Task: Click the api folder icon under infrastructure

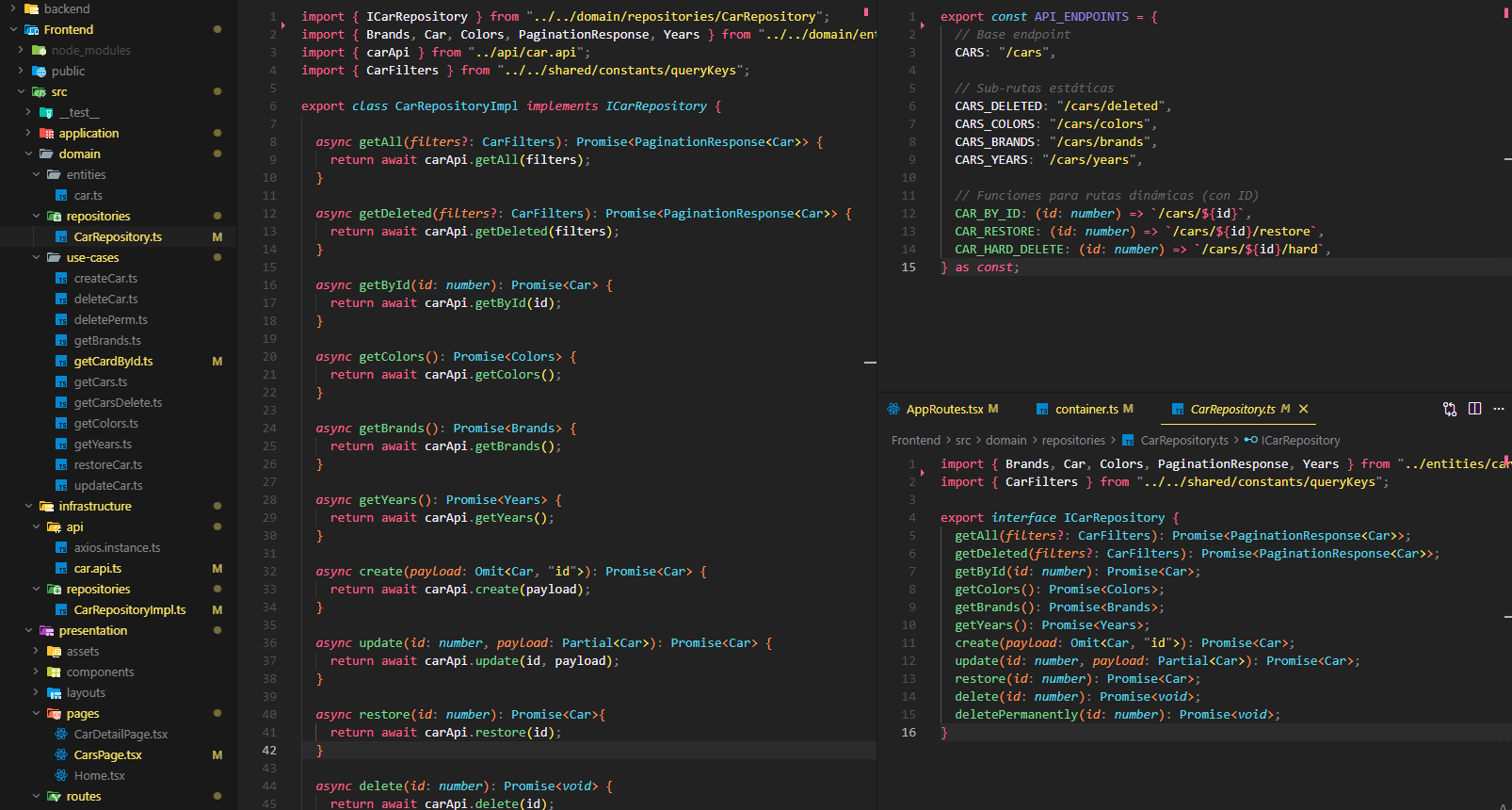Action: coord(54,527)
